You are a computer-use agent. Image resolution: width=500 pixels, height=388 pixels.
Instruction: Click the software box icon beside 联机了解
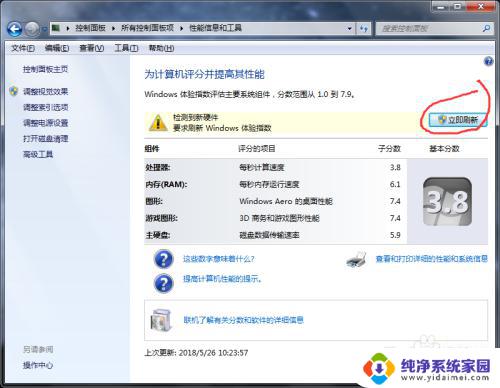[x=161, y=320]
